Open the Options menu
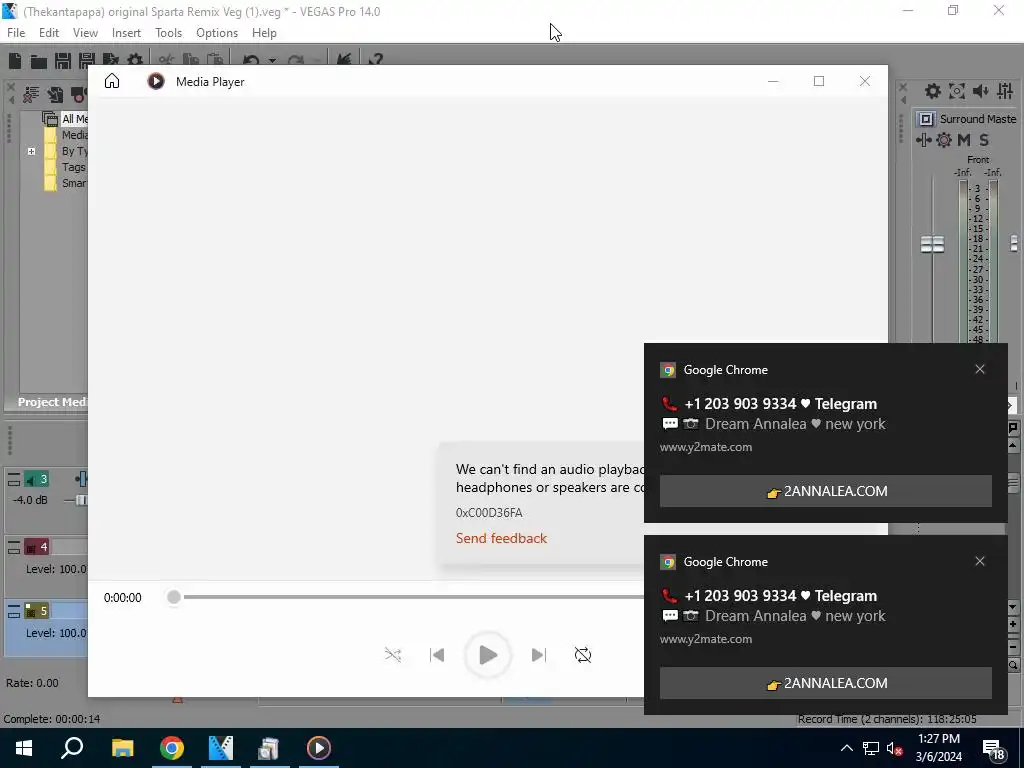Viewport: 1024px width, 768px height. point(217,33)
